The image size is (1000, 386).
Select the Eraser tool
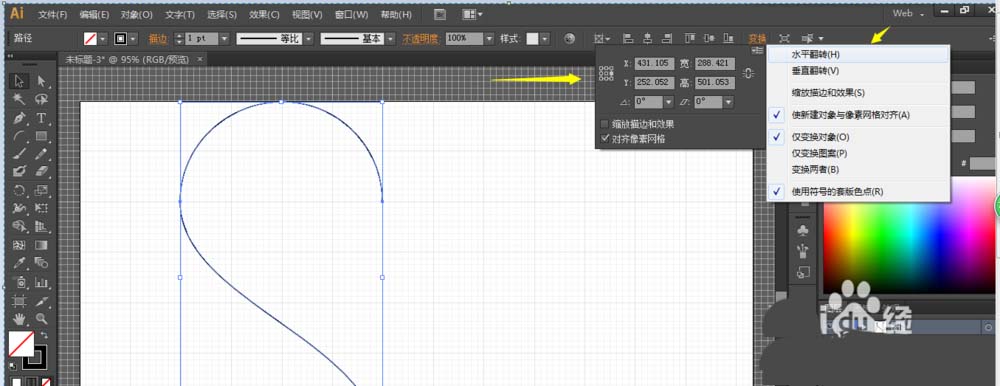coord(41,172)
